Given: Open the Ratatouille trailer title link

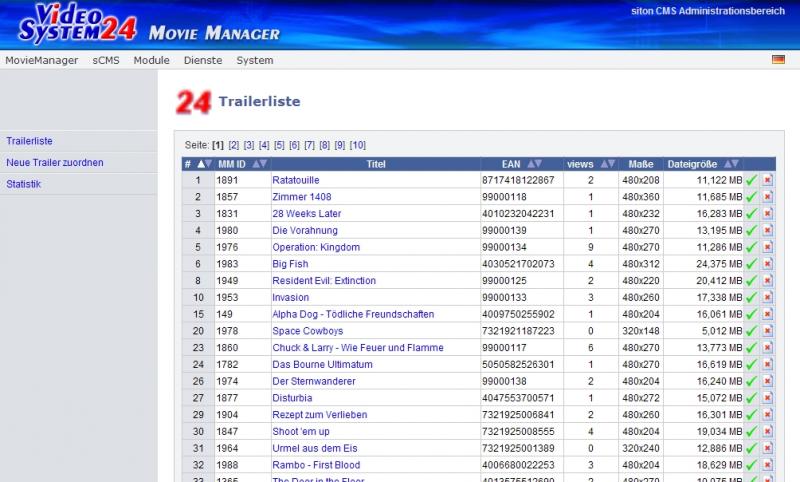Looking at the screenshot, I should pos(296,180).
